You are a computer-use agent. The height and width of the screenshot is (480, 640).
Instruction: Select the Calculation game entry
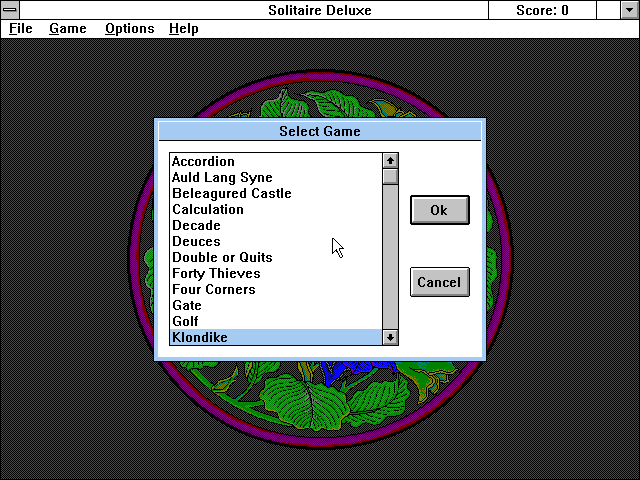[x=276, y=209]
